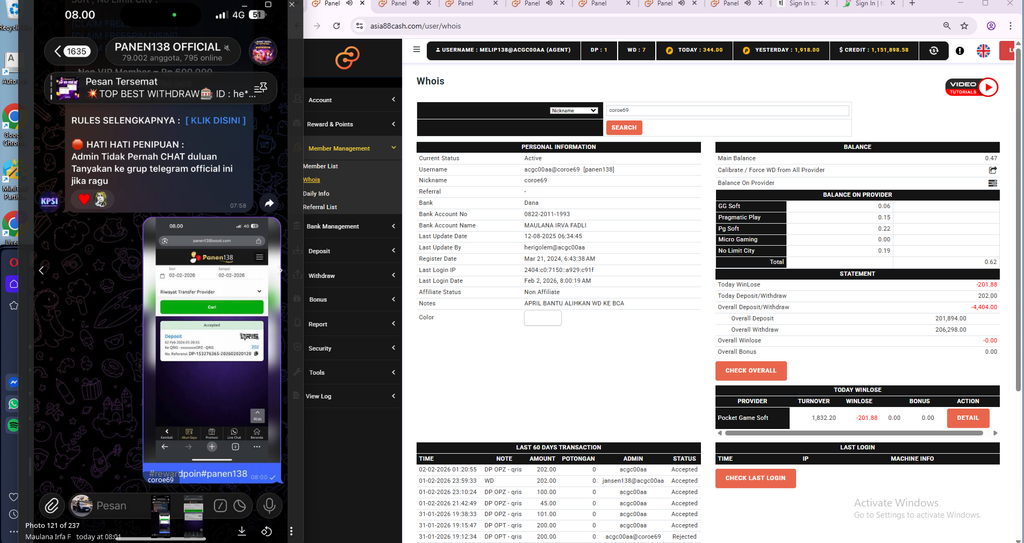Click the DETAIL button for Pocket Game Soft
The image size is (1024, 543).
coord(968,418)
